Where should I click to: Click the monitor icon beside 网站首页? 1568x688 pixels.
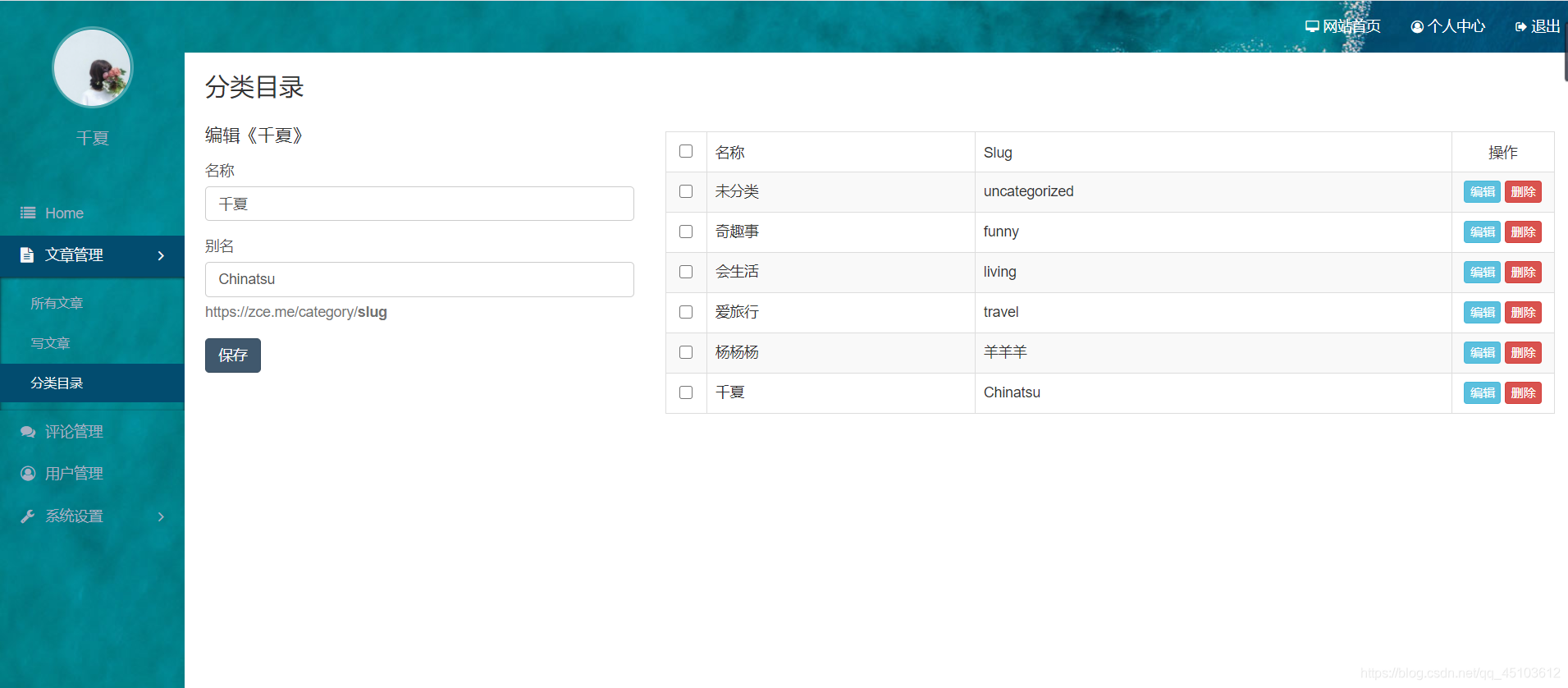1312,26
